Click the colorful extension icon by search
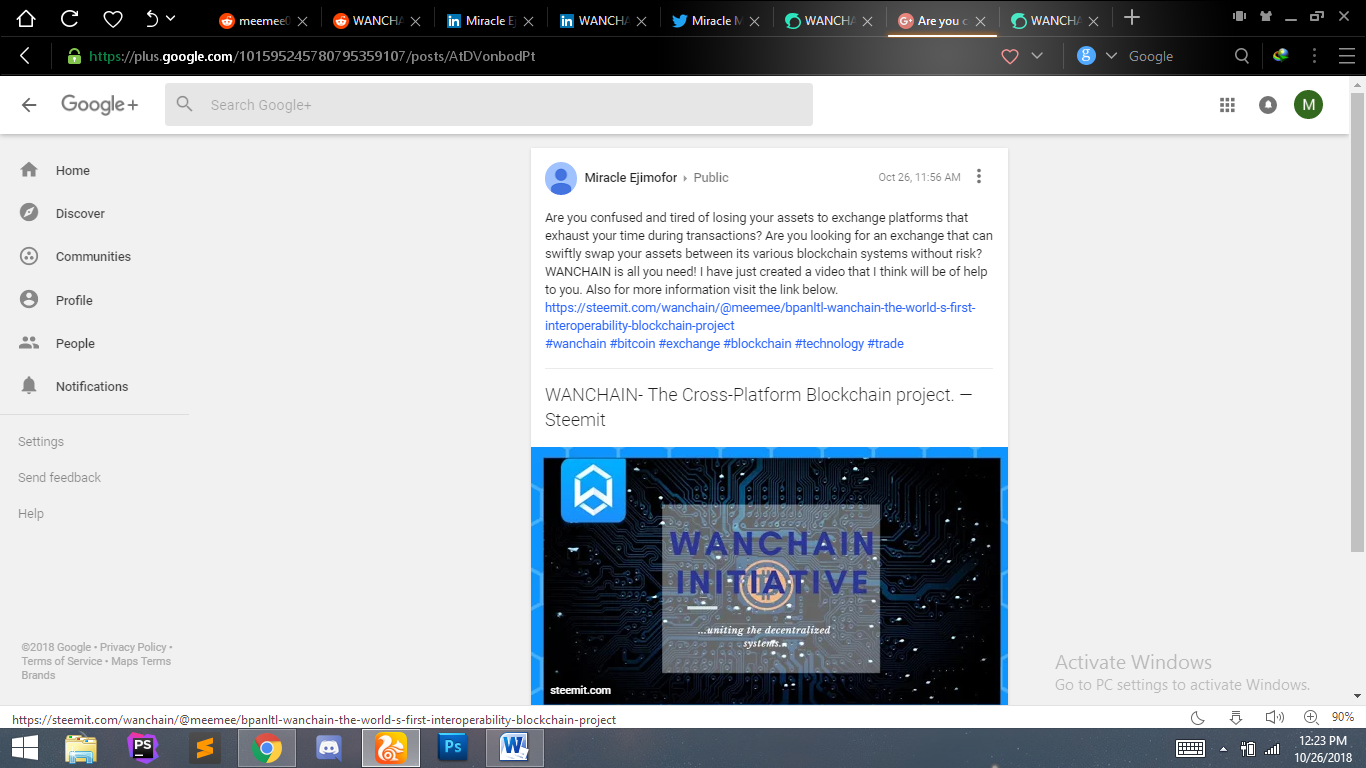The image size is (1366, 768). (x=1281, y=56)
